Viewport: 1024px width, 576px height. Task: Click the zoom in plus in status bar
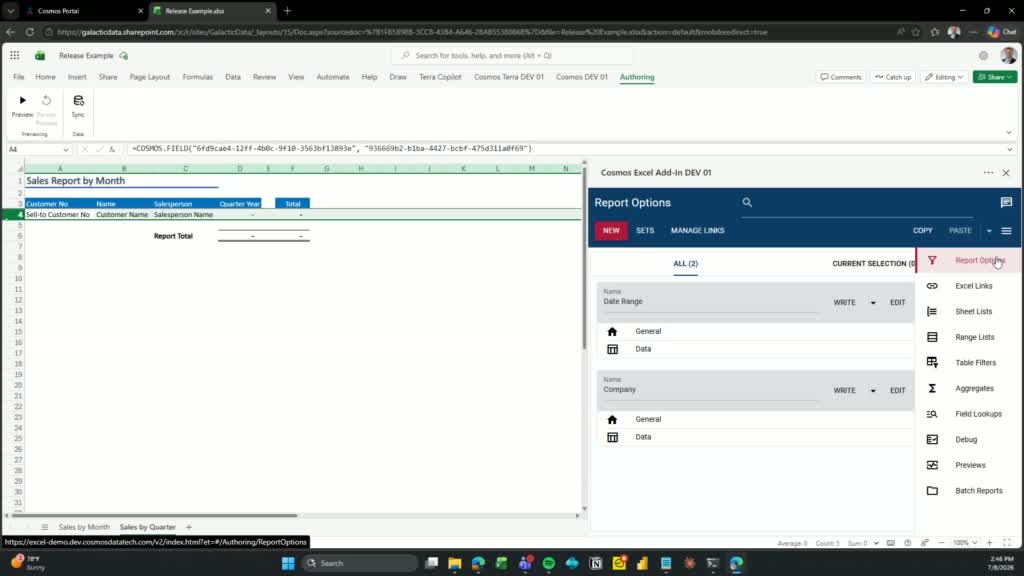989,543
